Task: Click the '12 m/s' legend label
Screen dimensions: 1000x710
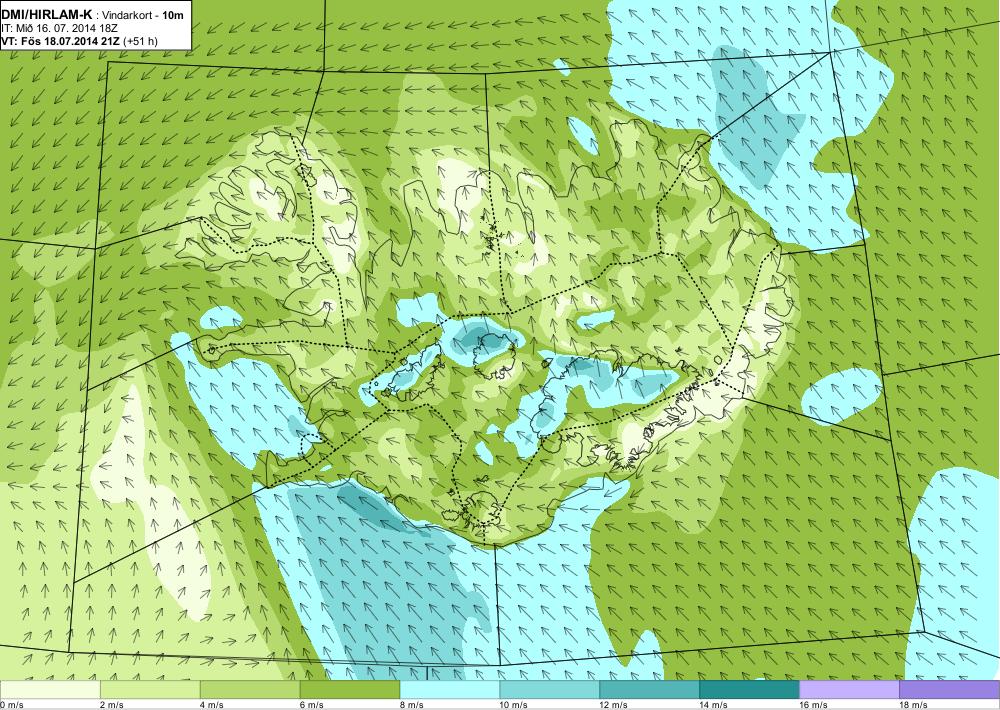Action: 614,705
